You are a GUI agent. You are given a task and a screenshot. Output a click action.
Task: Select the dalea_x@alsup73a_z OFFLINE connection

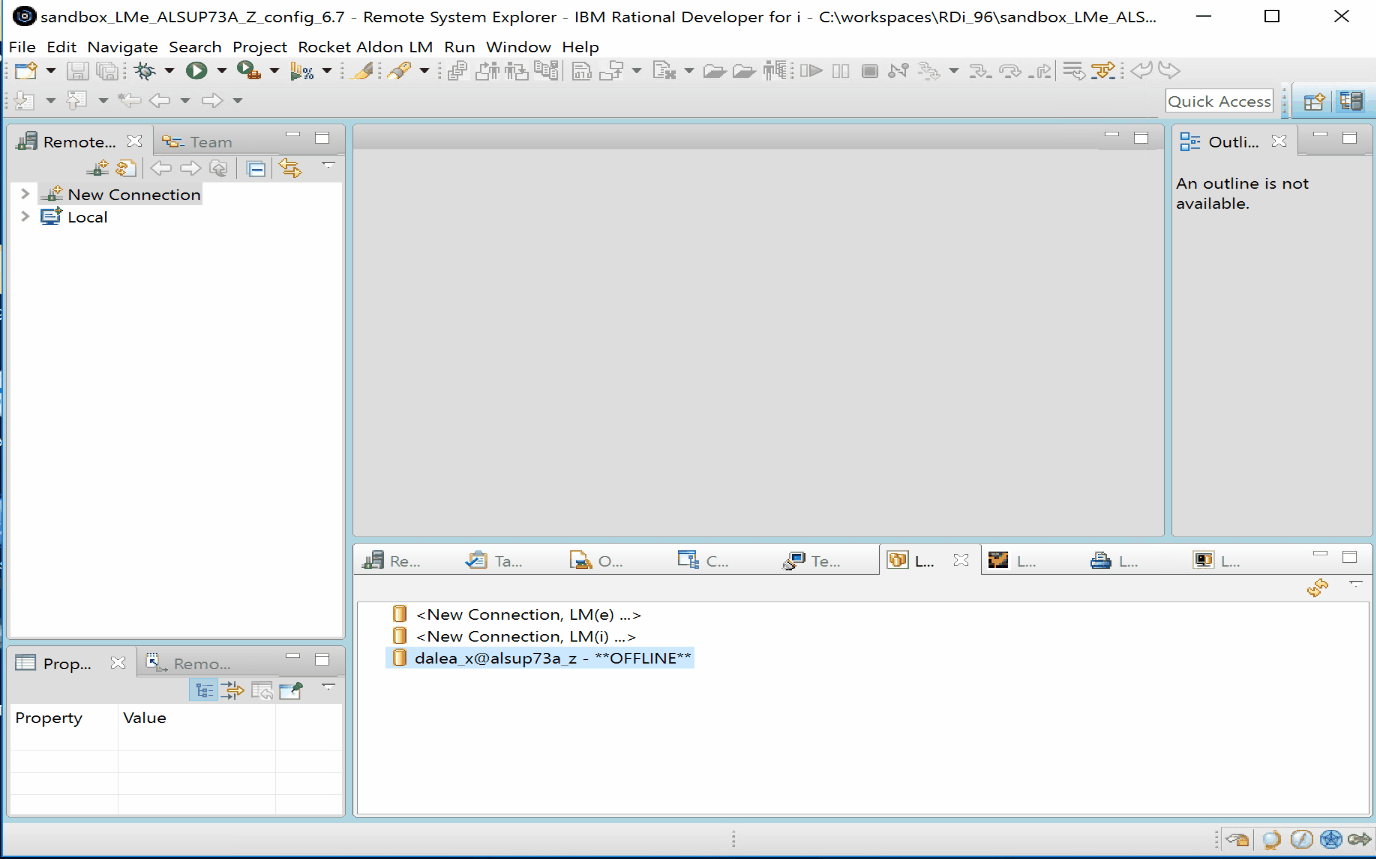tap(540, 658)
